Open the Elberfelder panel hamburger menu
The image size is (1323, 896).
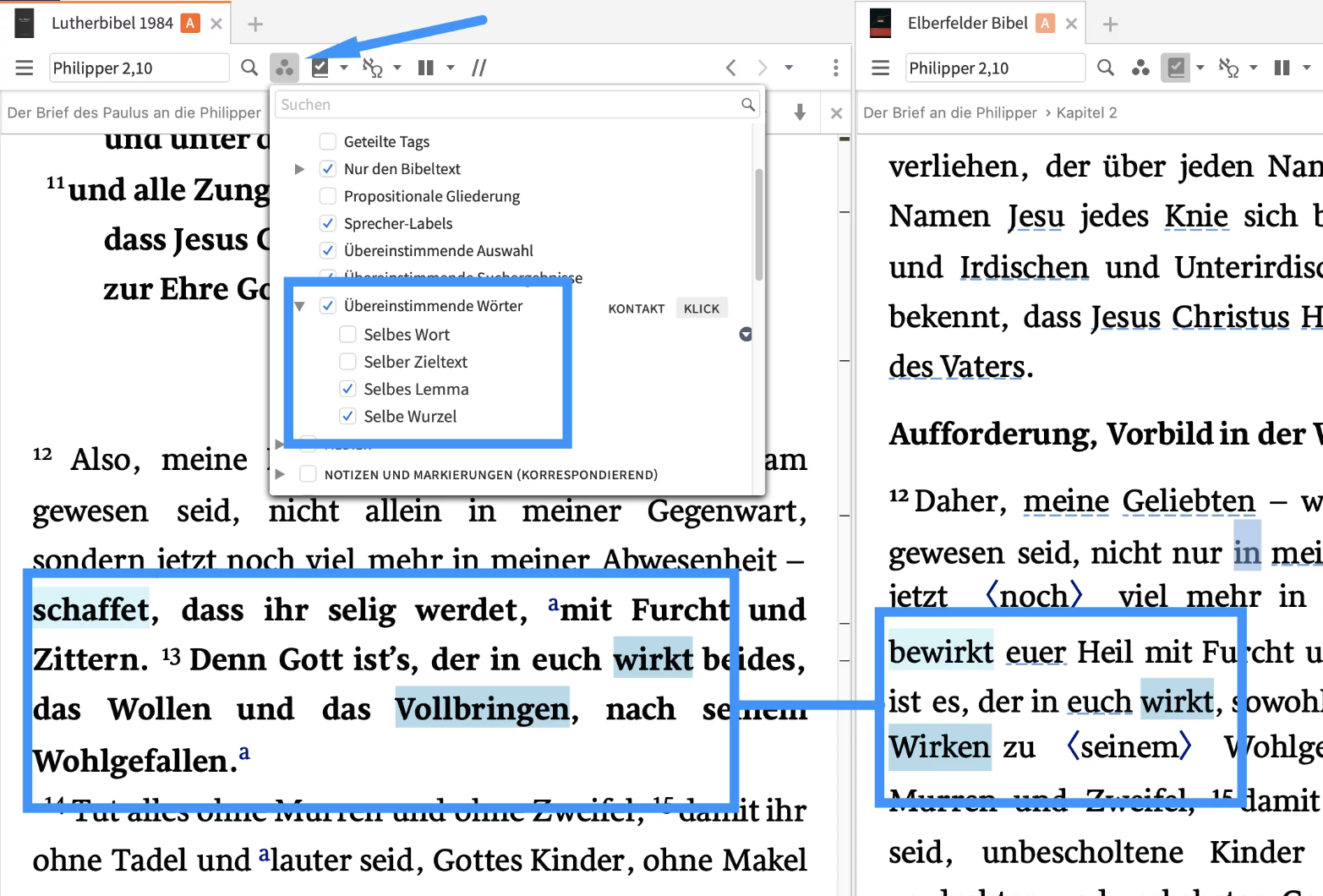pyautogui.click(x=881, y=68)
